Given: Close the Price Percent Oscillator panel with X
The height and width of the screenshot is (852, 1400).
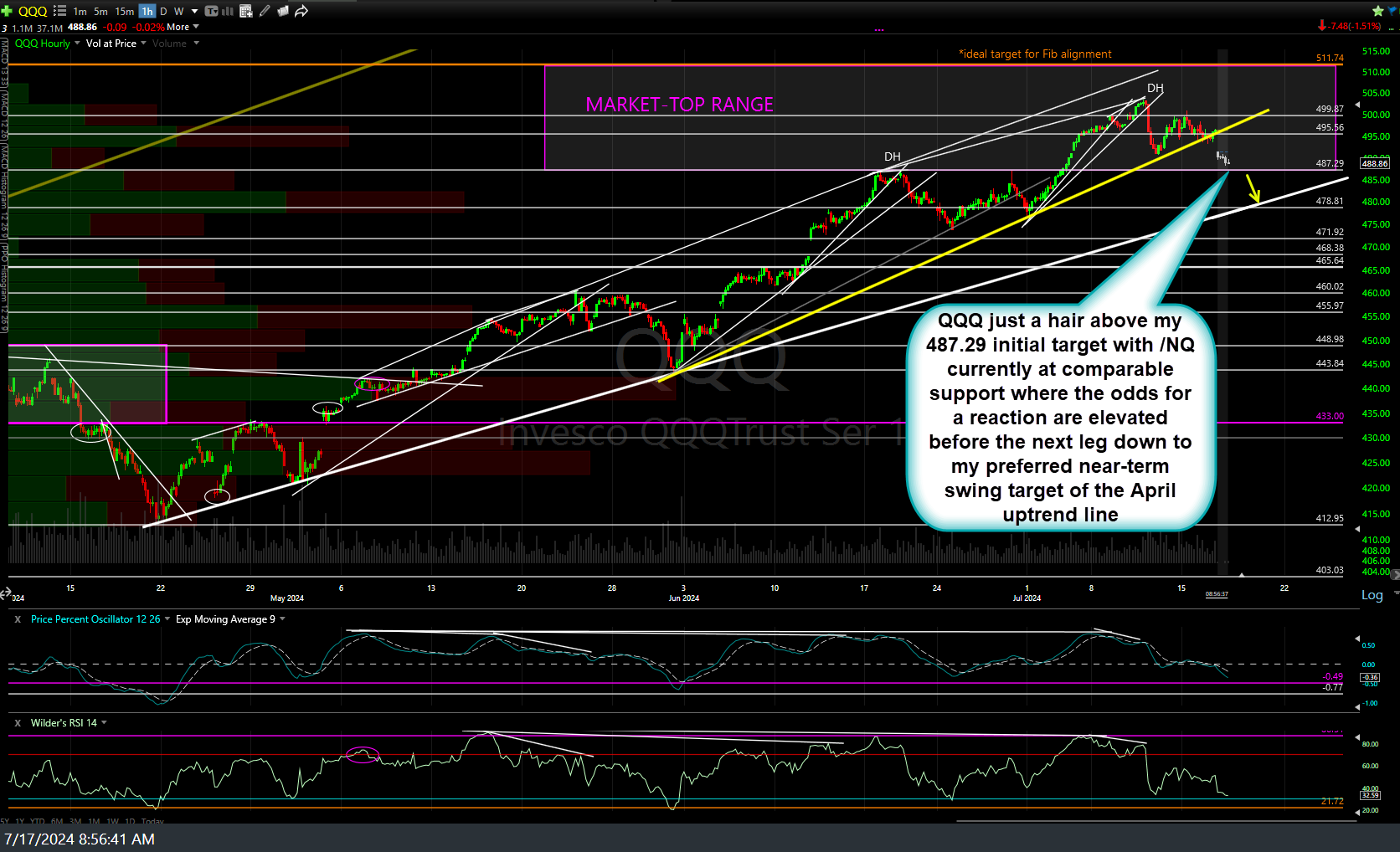Looking at the screenshot, I should 18,619.
